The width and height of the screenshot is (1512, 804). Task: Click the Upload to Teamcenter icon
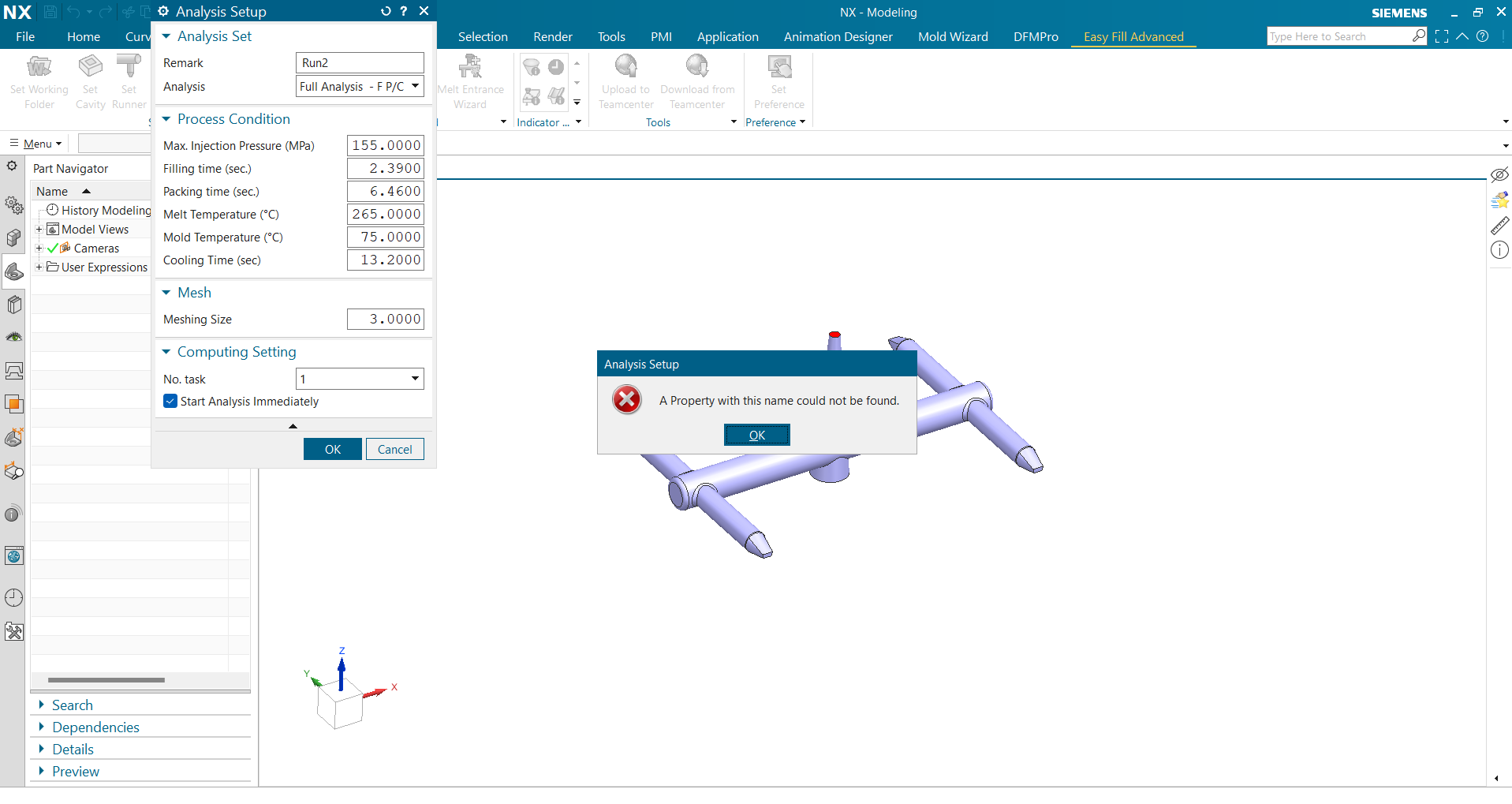coord(625,67)
